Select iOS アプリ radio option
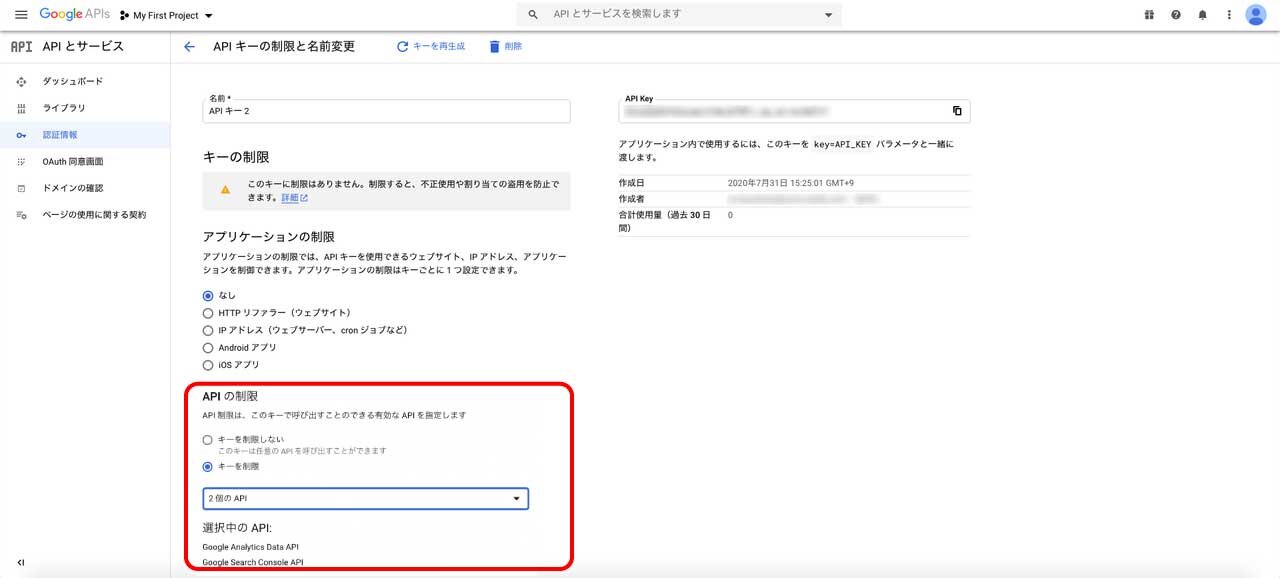Screen dimensions: 1280x578 point(208,365)
